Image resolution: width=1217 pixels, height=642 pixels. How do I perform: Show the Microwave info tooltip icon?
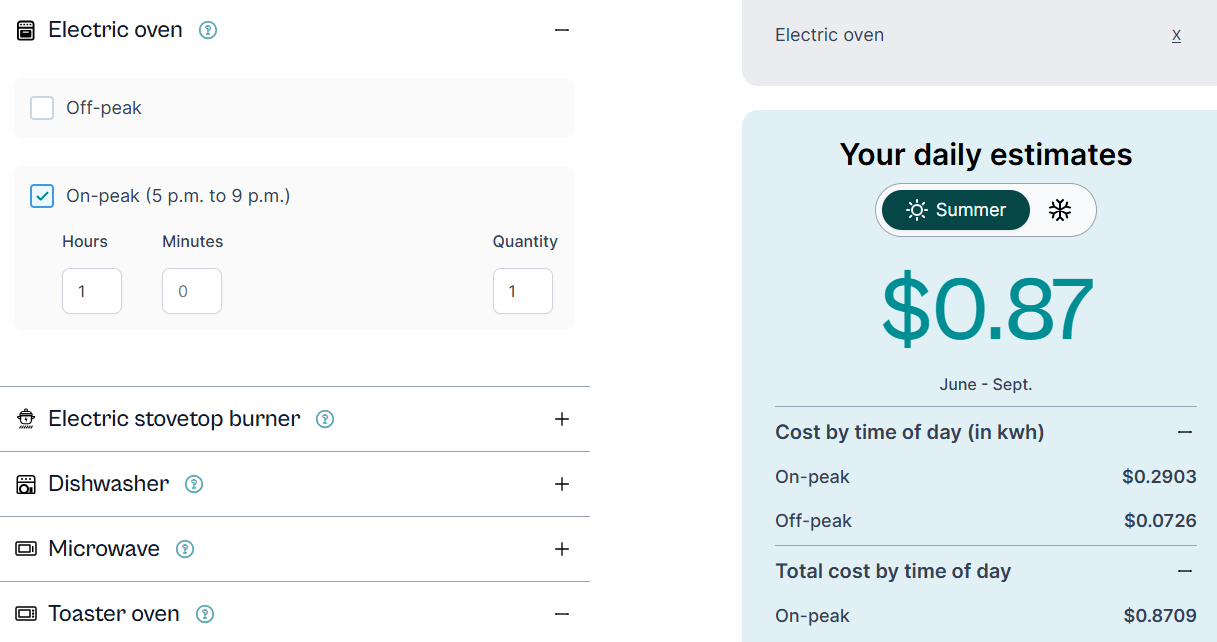tap(185, 549)
